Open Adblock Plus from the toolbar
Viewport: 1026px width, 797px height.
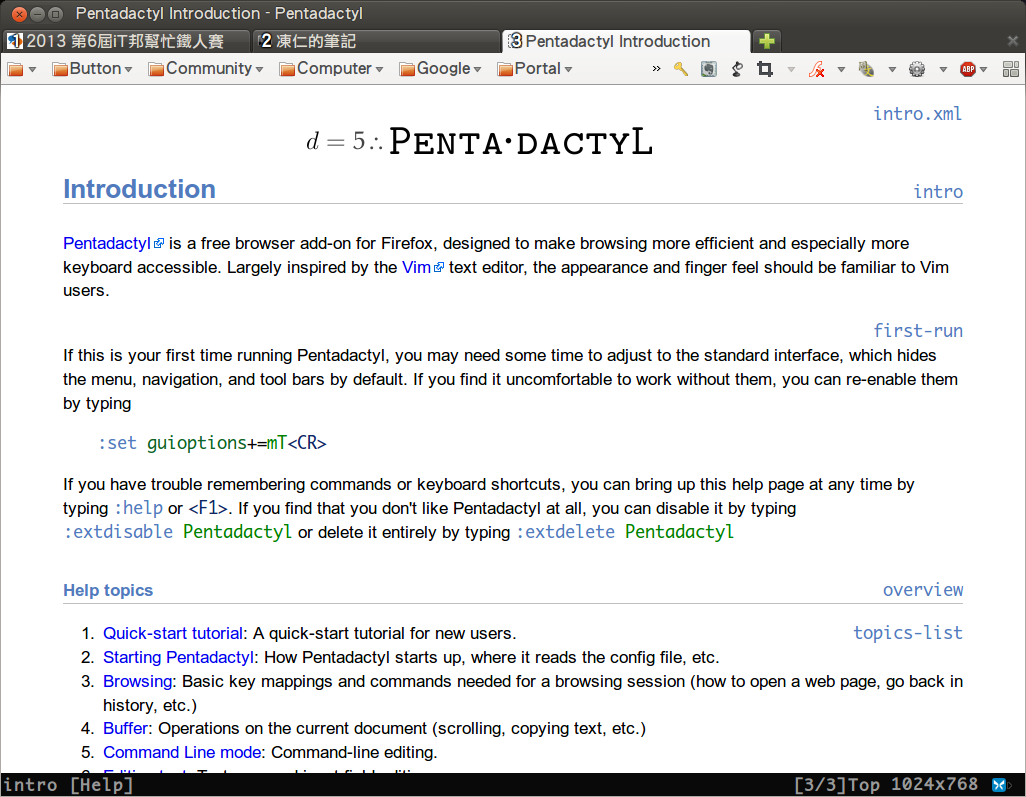[x=967, y=70]
